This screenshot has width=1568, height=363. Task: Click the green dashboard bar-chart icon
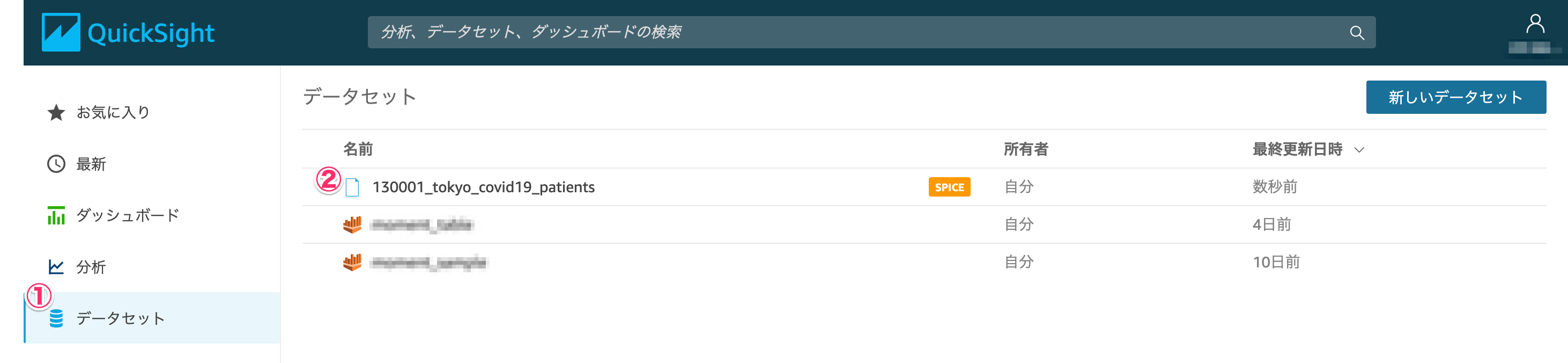click(56, 216)
